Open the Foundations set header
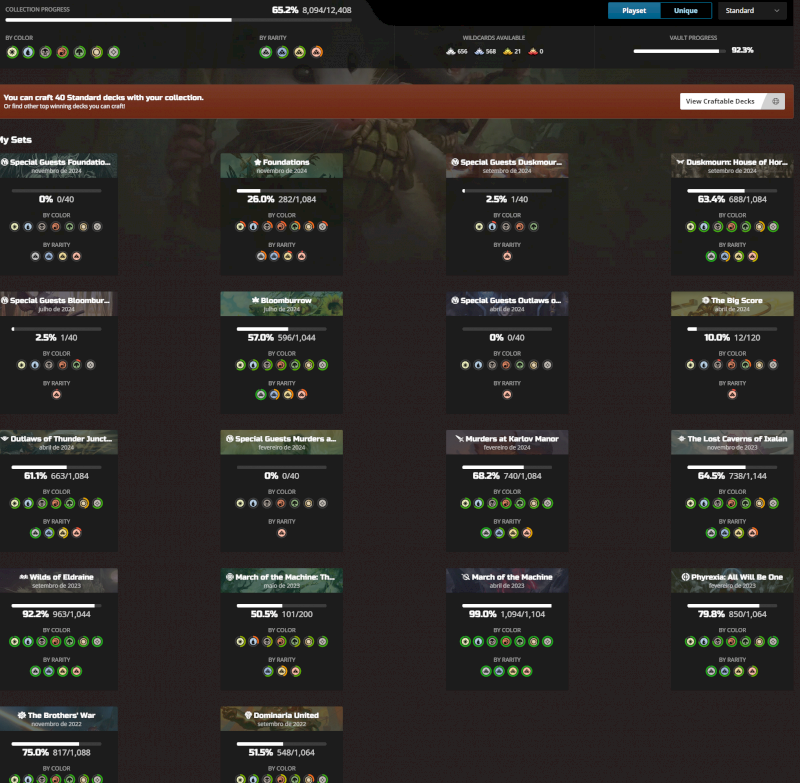Screen dimensions: 800x783 [282, 165]
